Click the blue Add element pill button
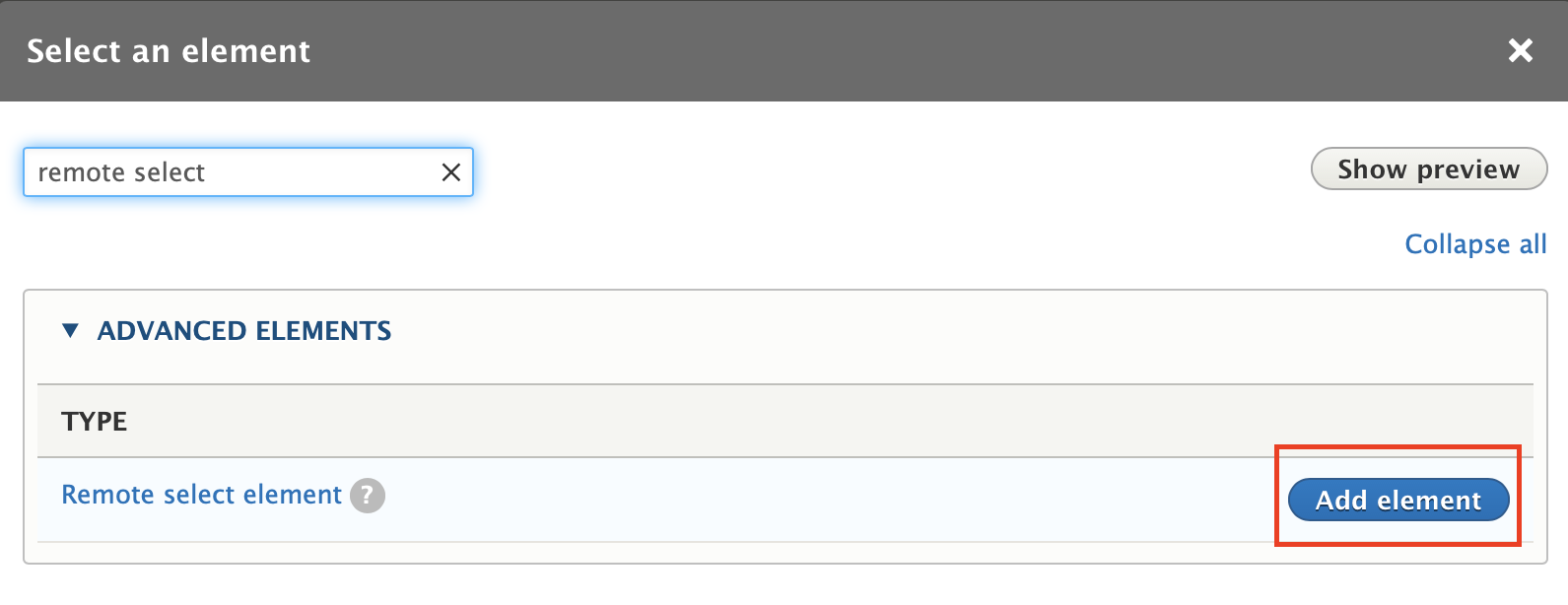 point(1398,500)
